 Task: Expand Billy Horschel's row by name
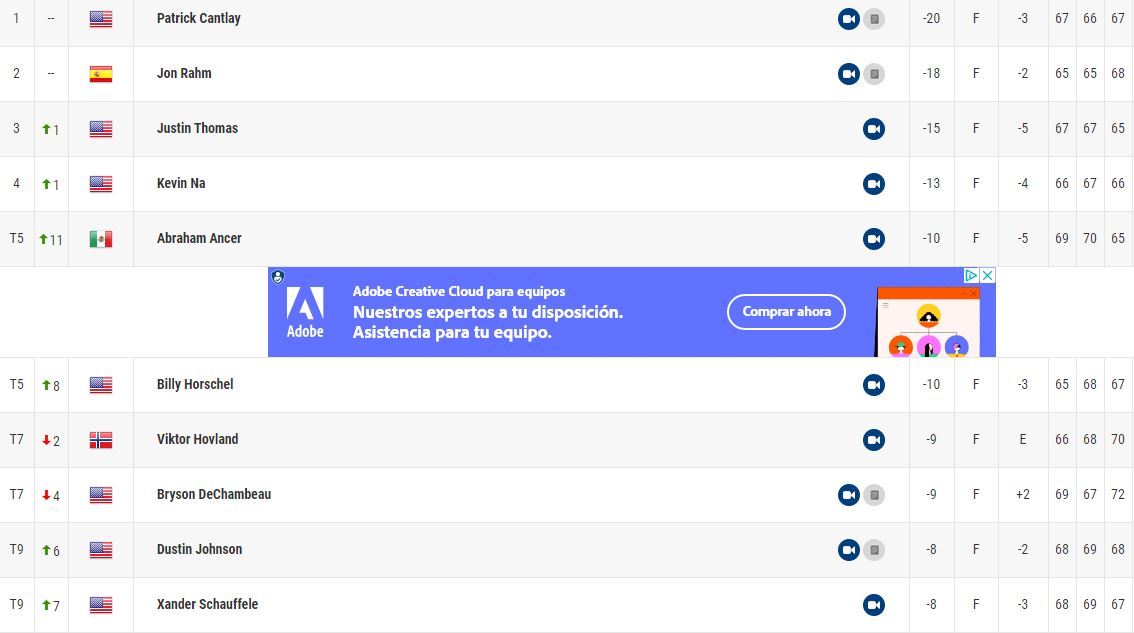coord(195,384)
